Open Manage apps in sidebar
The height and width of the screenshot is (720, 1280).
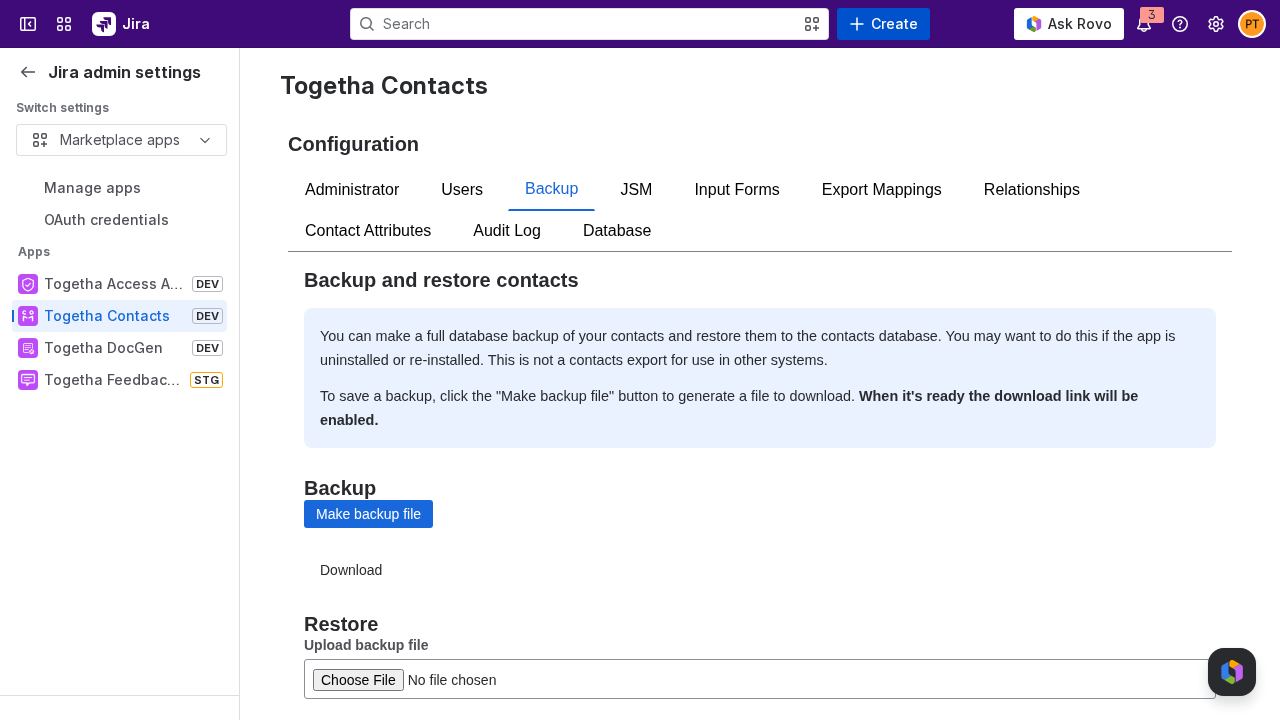[x=92, y=188]
